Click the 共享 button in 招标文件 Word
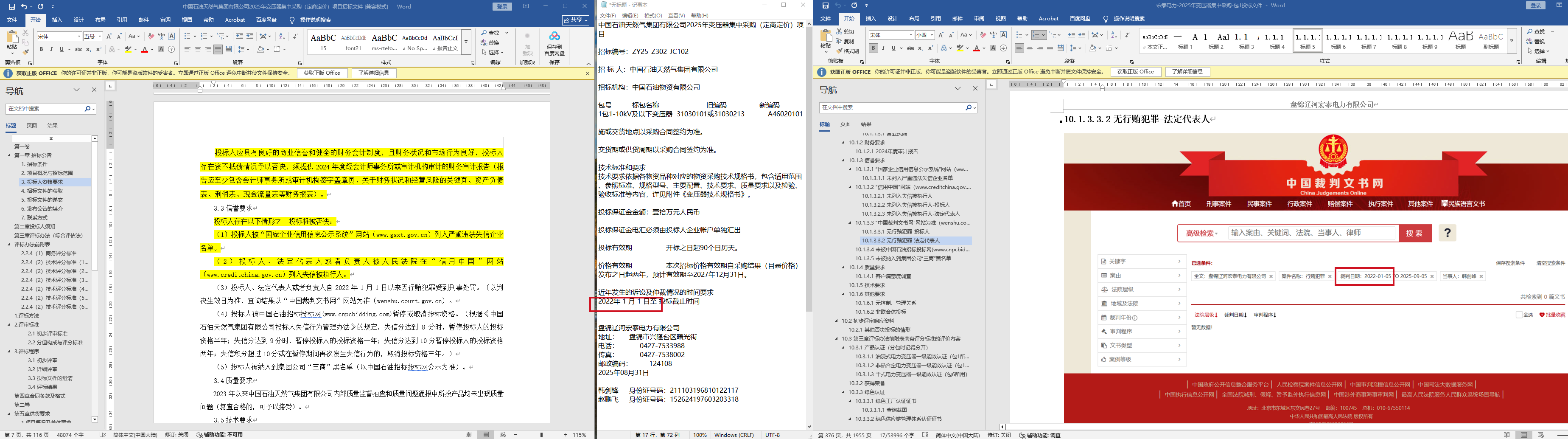 click(x=575, y=20)
